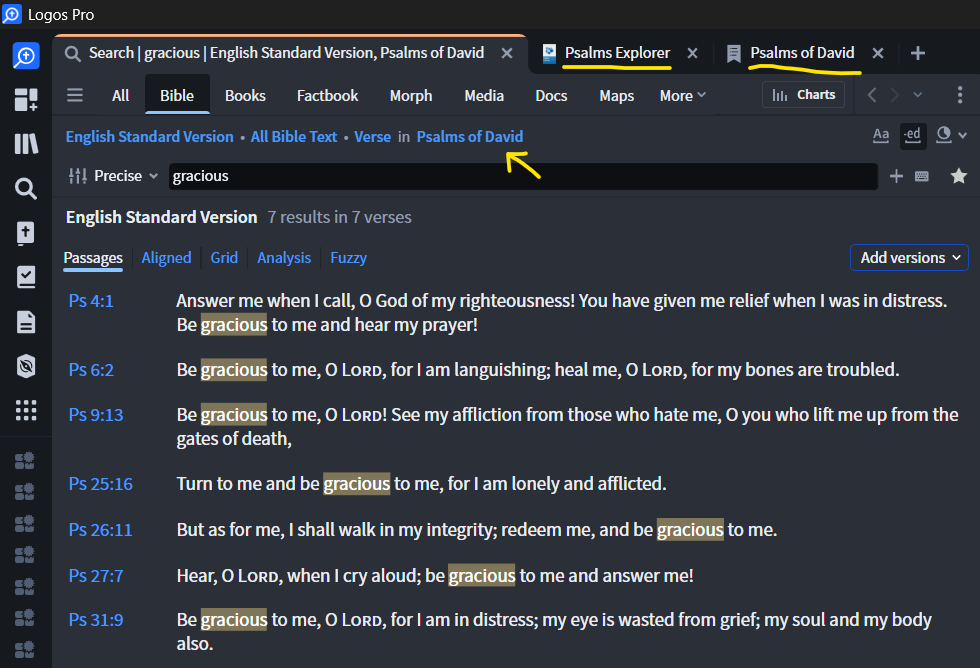Open the Ps 9:13 reference link

tap(96, 415)
